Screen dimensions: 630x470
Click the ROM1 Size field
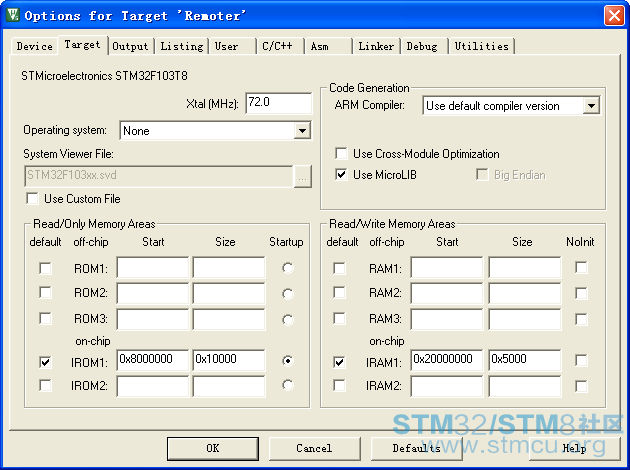coord(229,268)
